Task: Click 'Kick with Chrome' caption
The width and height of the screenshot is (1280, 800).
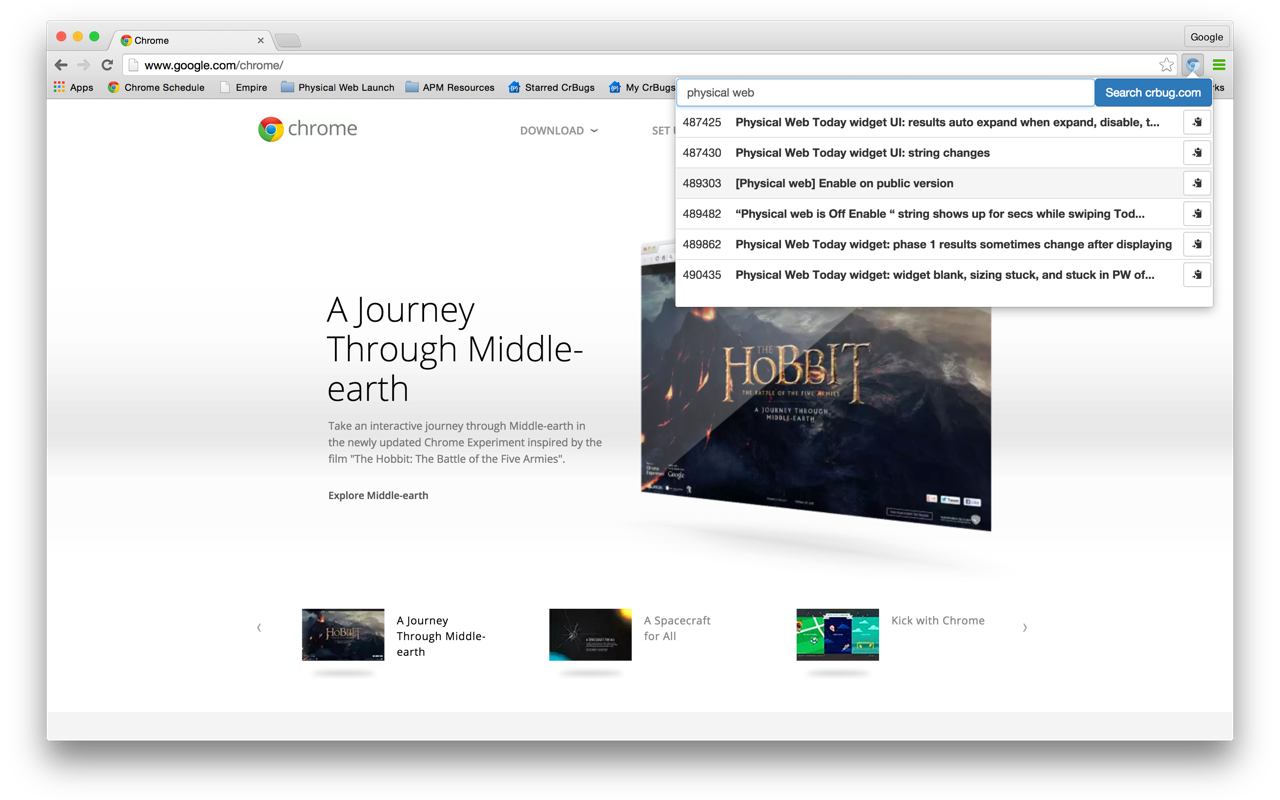Action: click(x=938, y=620)
